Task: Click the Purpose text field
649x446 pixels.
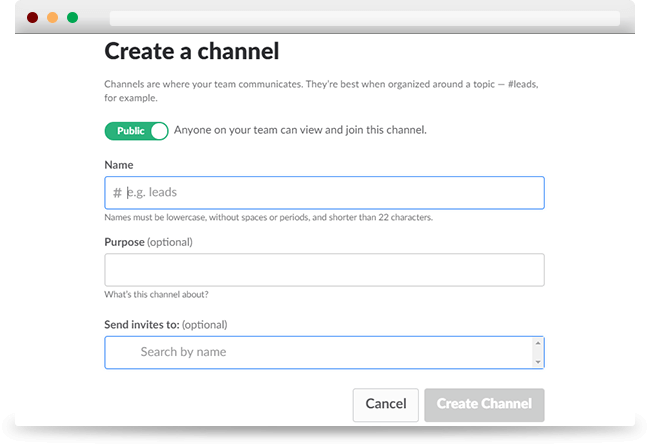Action: click(324, 270)
